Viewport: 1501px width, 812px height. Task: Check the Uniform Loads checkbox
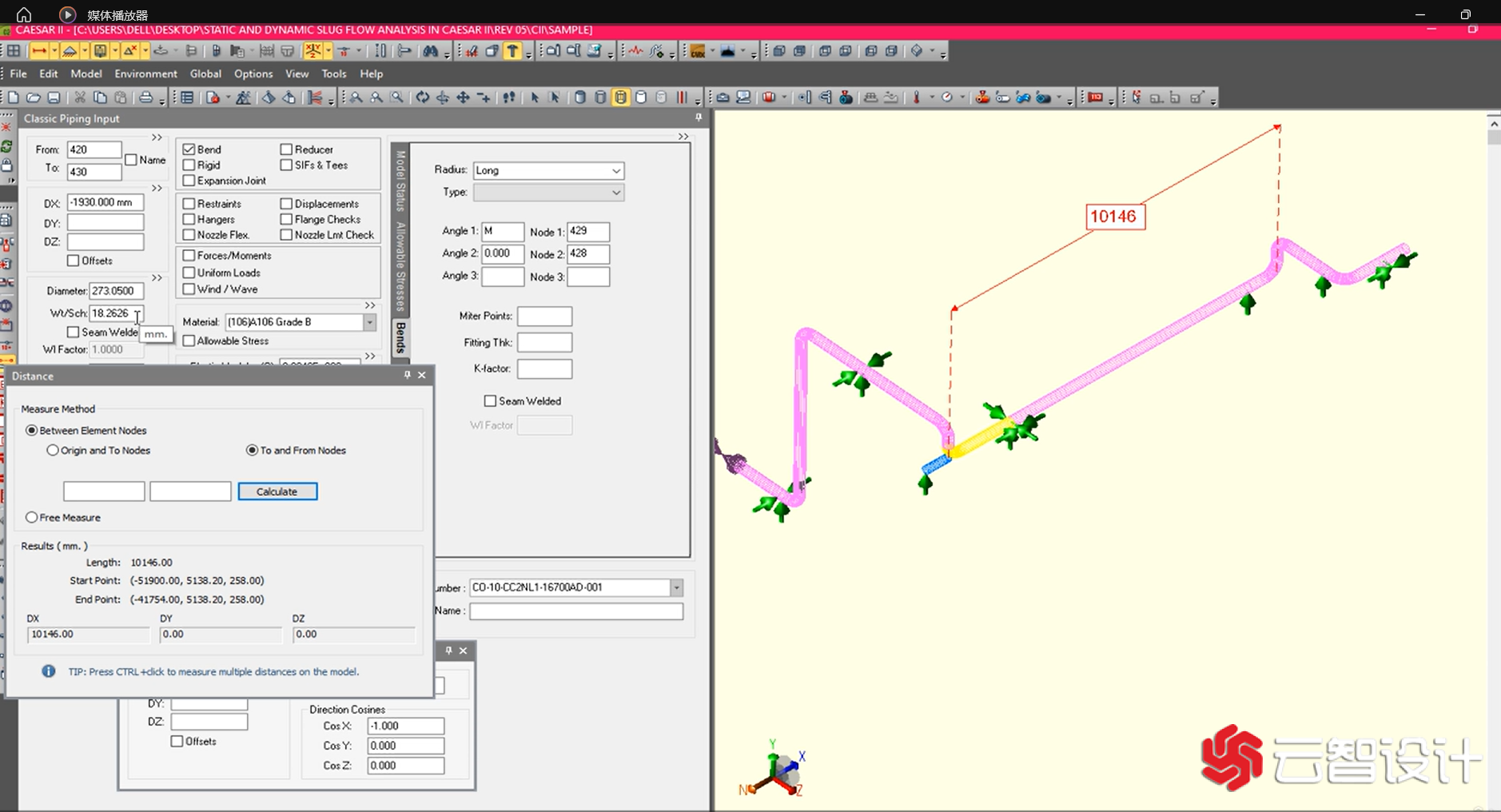[189, 273]
